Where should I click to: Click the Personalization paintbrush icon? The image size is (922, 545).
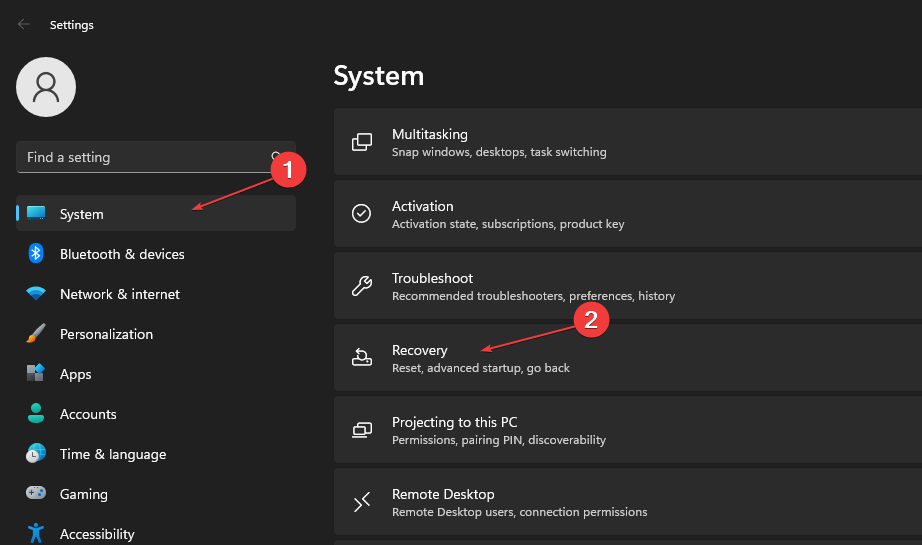click(36, 334)
